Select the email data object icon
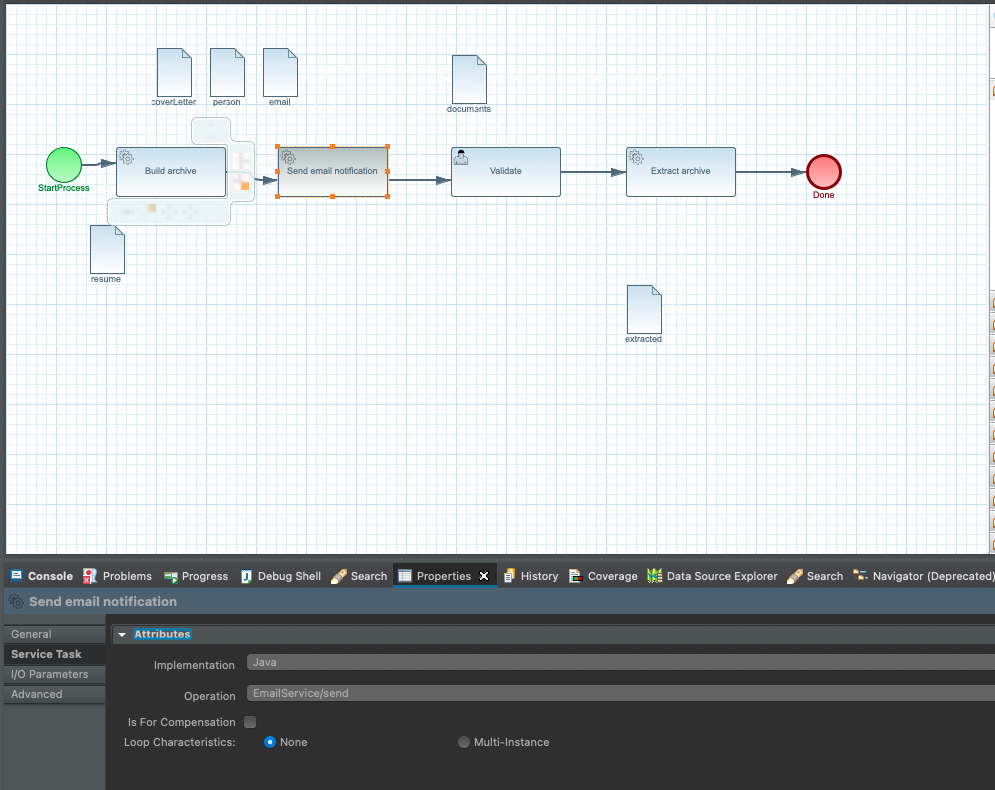The image size is (995, 790). [x=280, y=72]
